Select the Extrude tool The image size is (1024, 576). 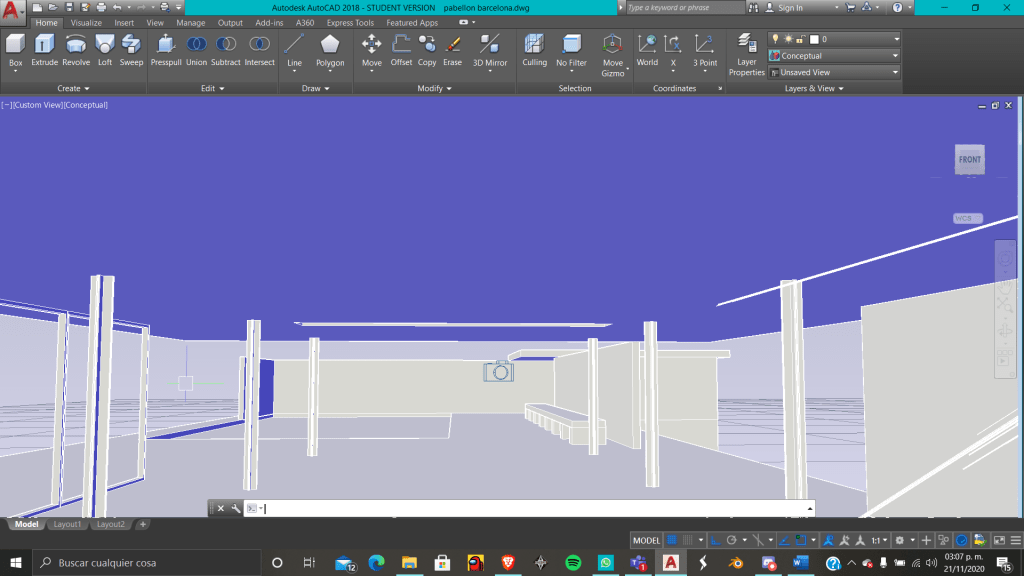point(44,49)
